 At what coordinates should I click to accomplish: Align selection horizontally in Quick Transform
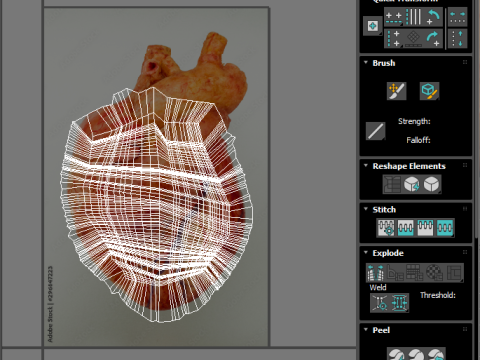point(394,17)
